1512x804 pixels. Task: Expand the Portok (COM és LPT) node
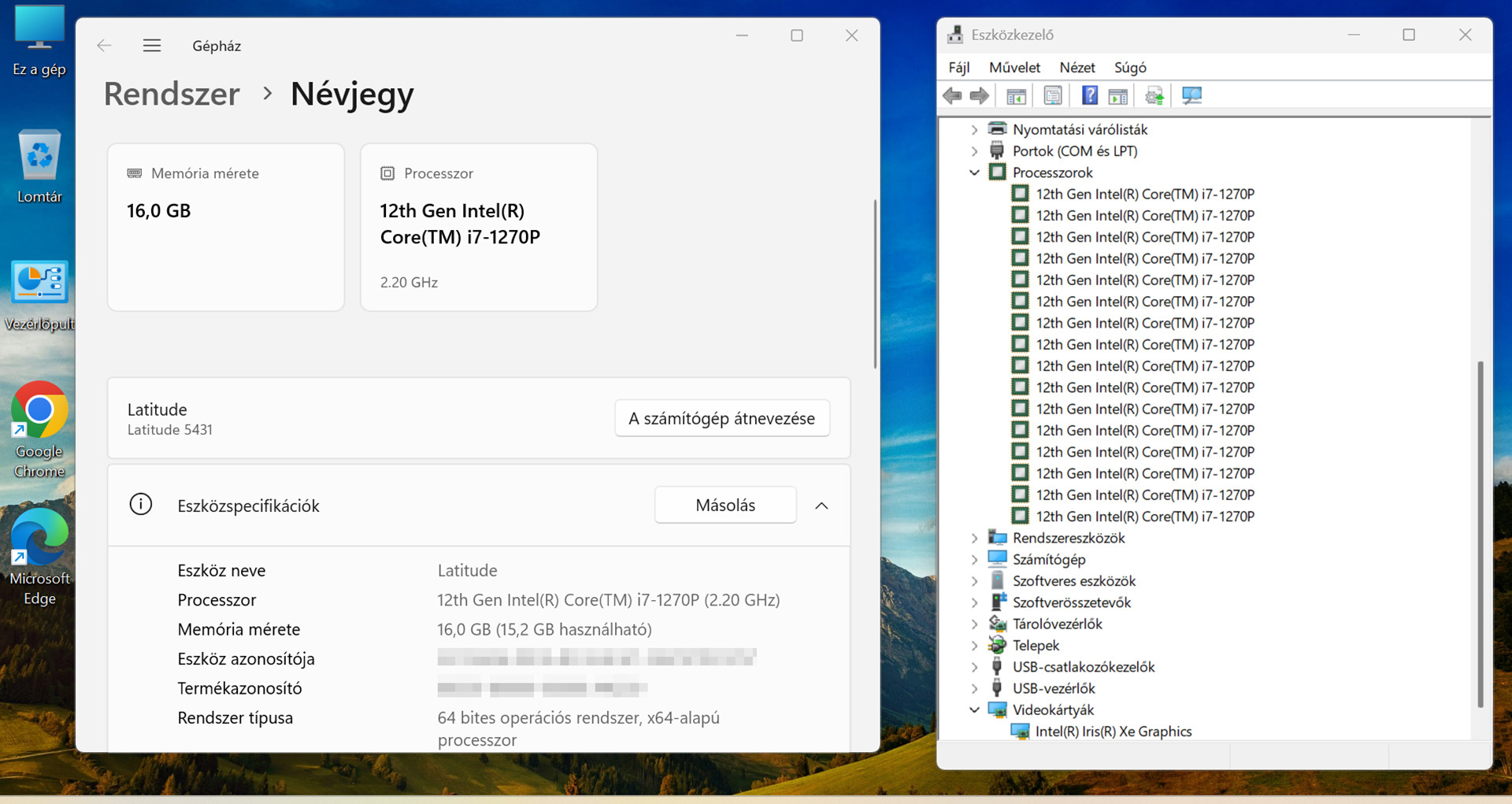click(x=975, y=150)
